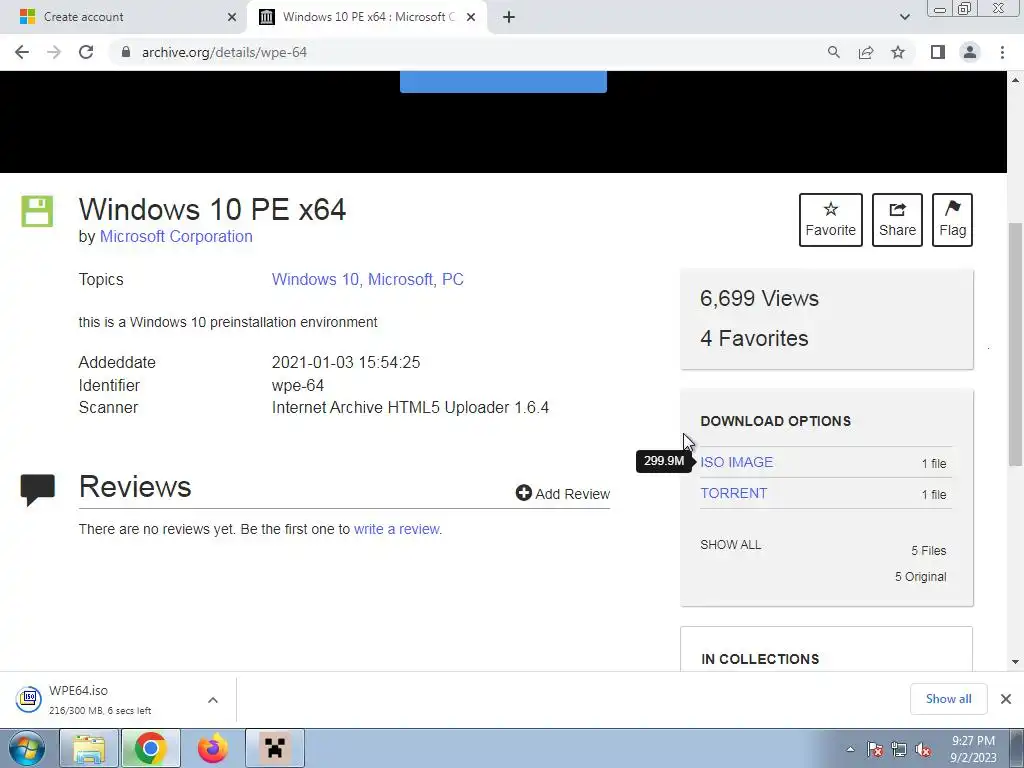This screenshot has width=1024, height=768.
Task: Open a new browser tab
Action: (509, 17)
